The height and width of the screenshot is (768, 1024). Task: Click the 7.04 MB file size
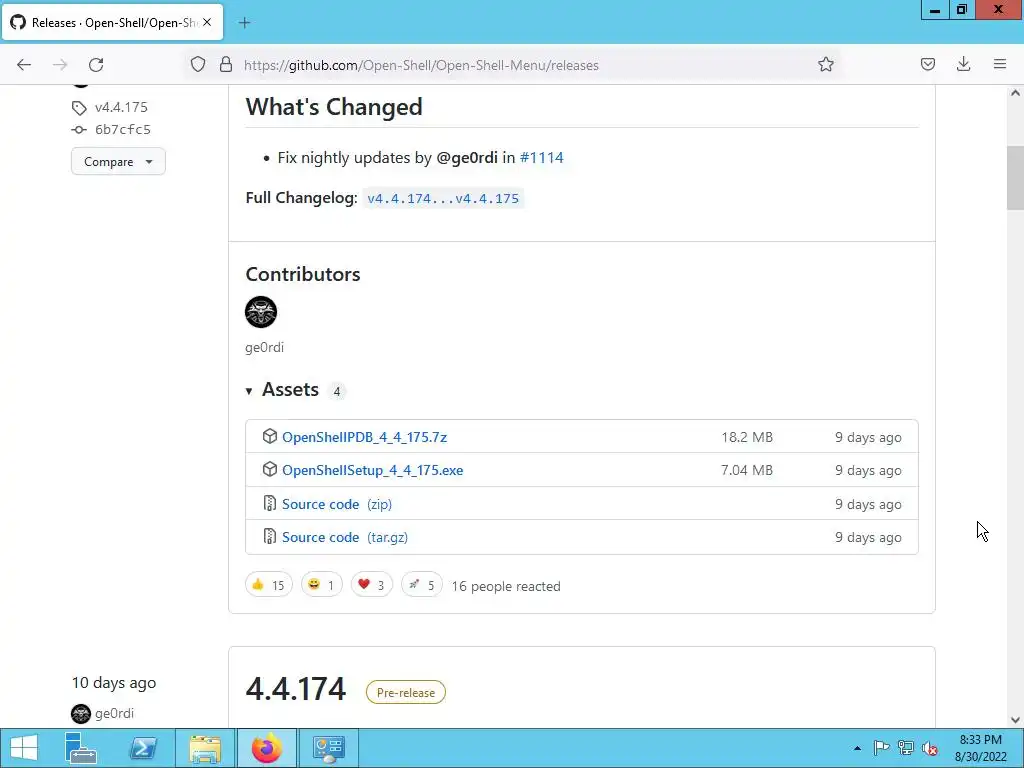point(747,470)
